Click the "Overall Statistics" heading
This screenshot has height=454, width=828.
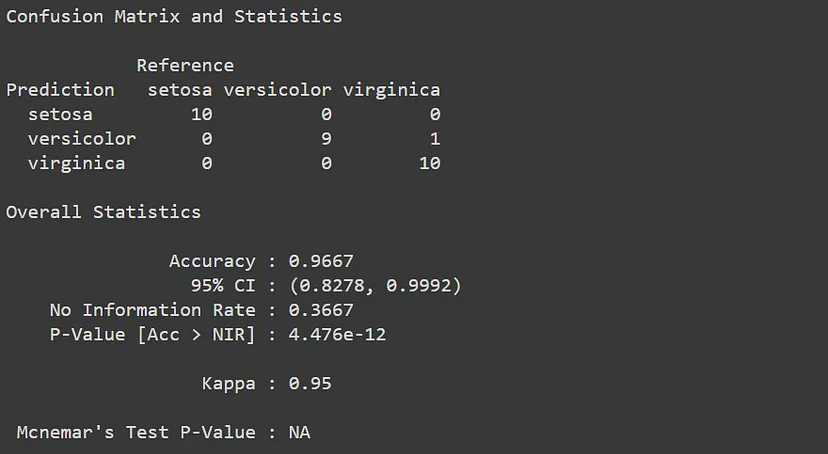(103, 212)
